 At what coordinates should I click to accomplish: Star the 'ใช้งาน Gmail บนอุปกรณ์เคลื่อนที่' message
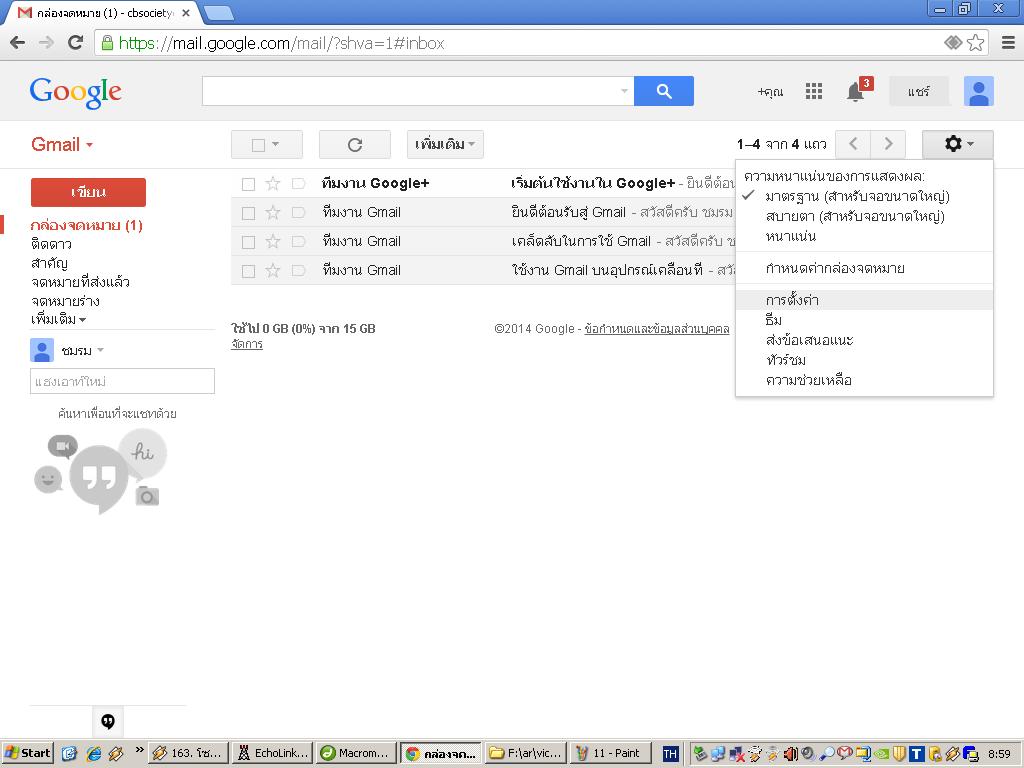pos(273,270)
